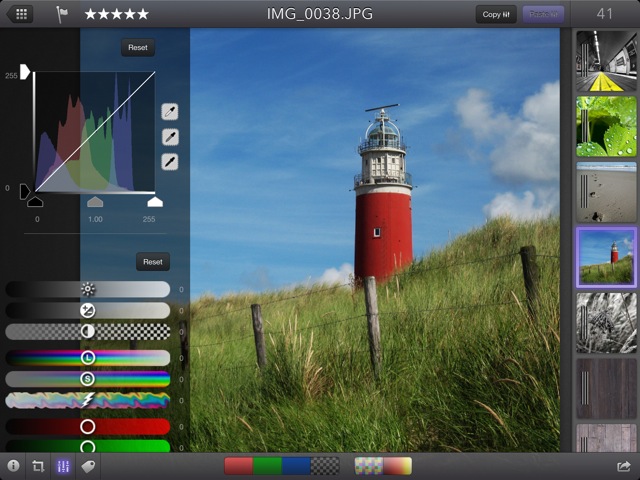Image resolution: width=640 pixels, height=480 pixels.
Task: Toggle the adjustments sliders panel
Action: (63, 466)
